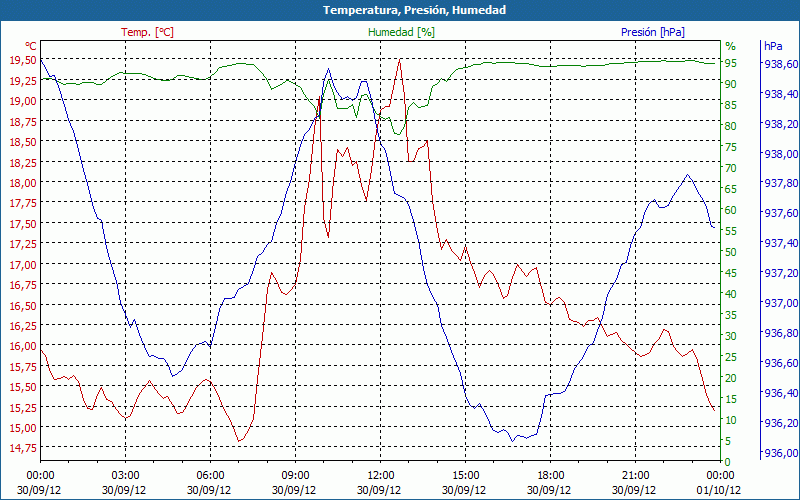Viewport: 800px width, 500px height.
Task: Click pressure axis value "938,00"
Action: click(780, 154)
